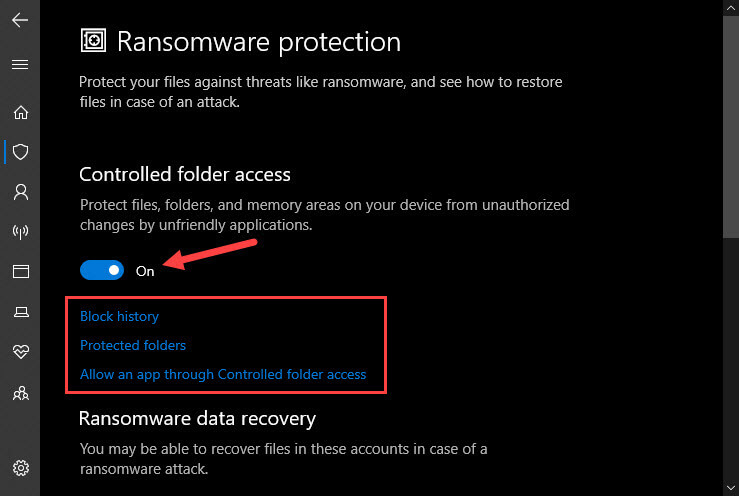Open the Device security laptop icon
Viewport: 739px width, 496px height.
(20, 312)
